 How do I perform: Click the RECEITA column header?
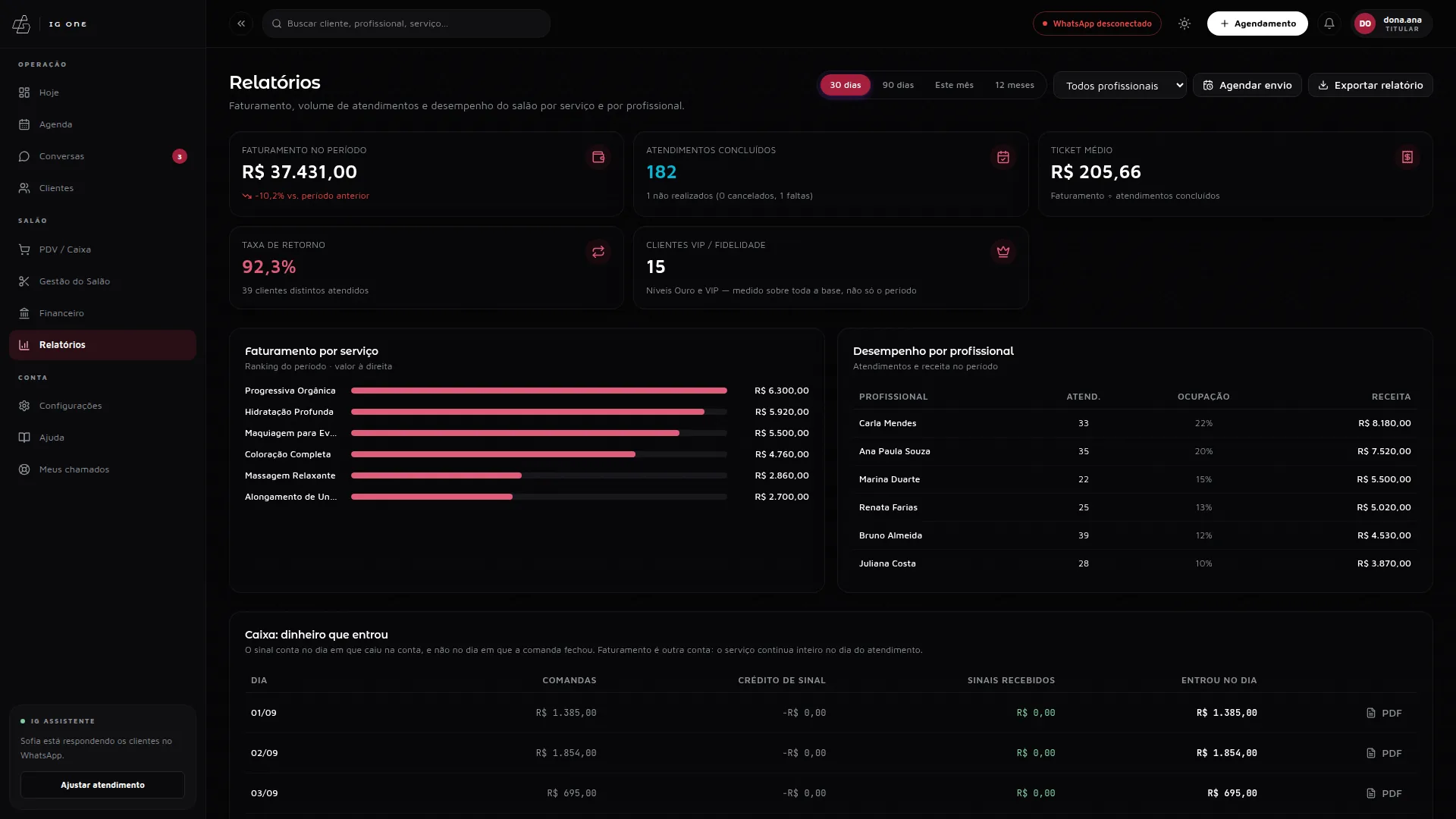[x=1391, y=397]
